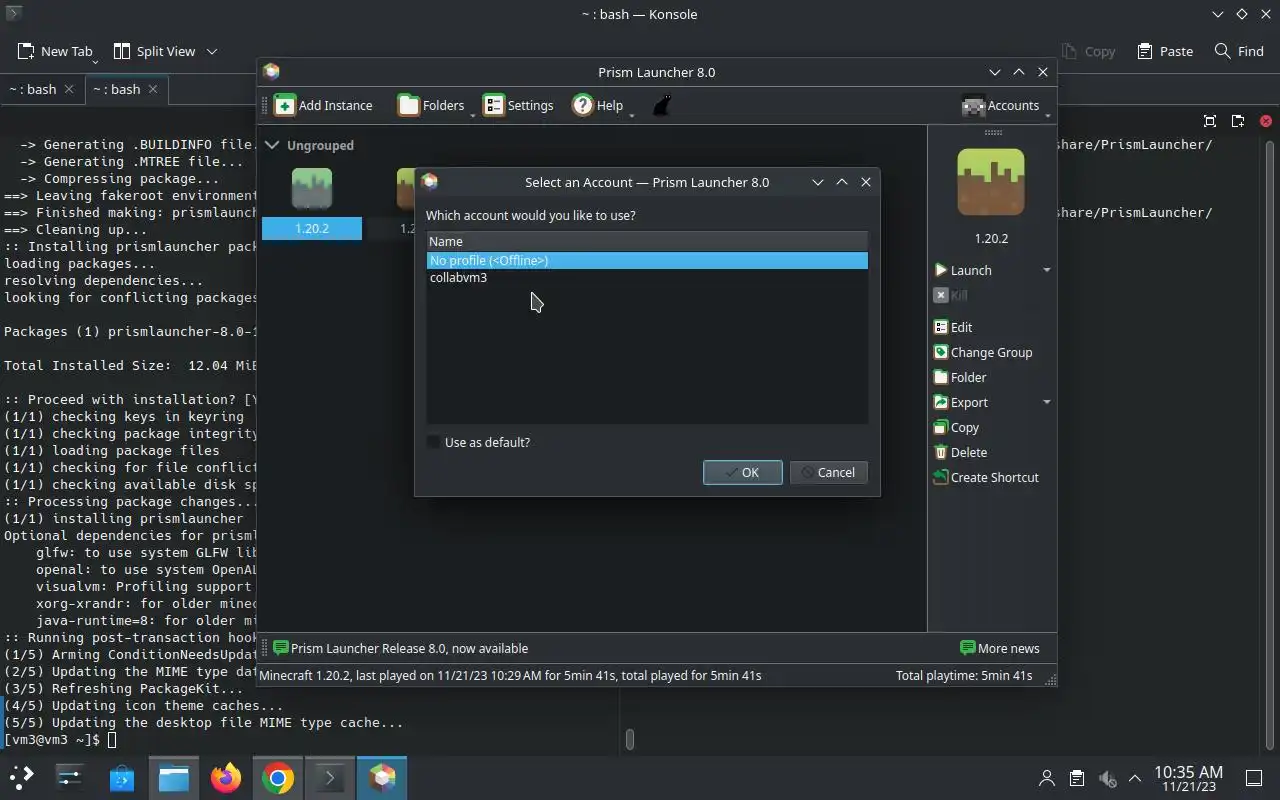Click the instance playtime status bar text
1280x800 pixels.
tap(510, 675)
